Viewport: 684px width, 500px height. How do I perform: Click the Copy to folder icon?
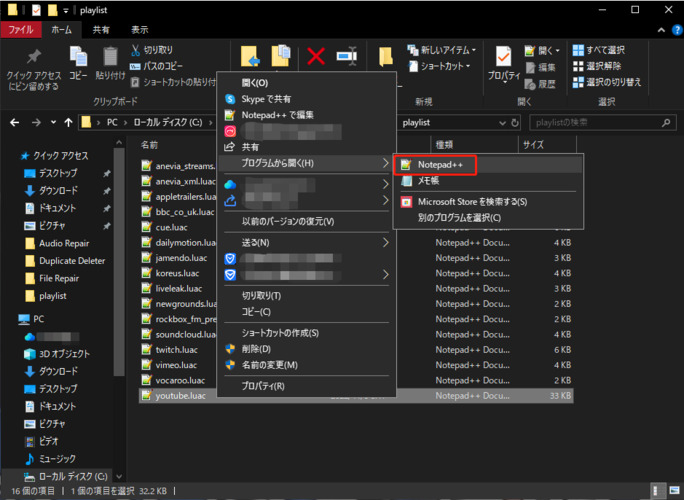coord(281,56)
